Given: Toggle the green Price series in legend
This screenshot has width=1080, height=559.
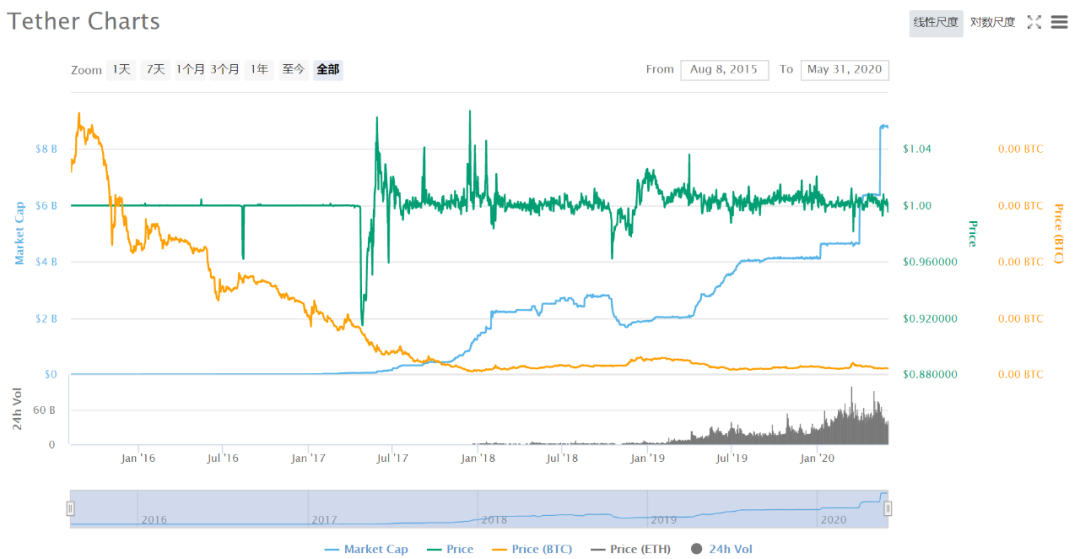Looking at the screenshot, I should (x=449, y=549).
